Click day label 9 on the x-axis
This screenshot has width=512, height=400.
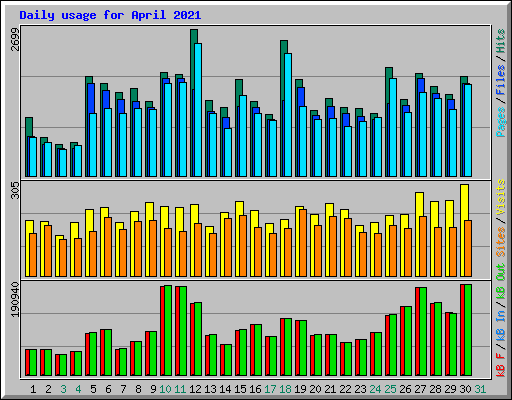click(153, 389)
